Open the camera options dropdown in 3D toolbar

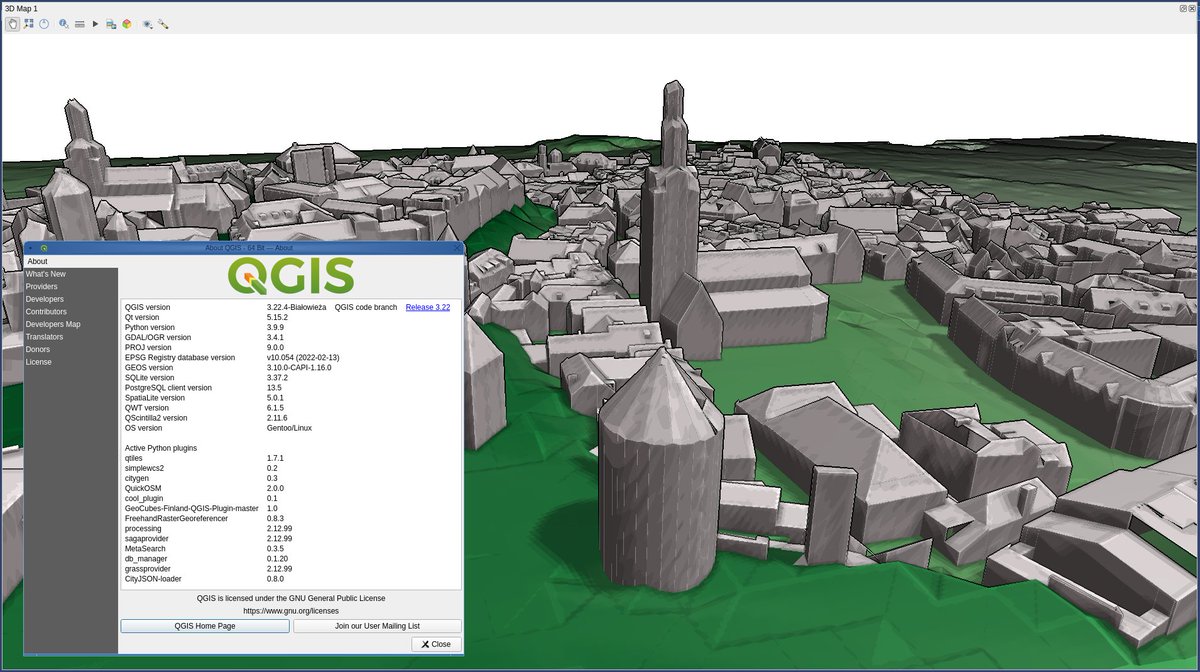point(148,24)
